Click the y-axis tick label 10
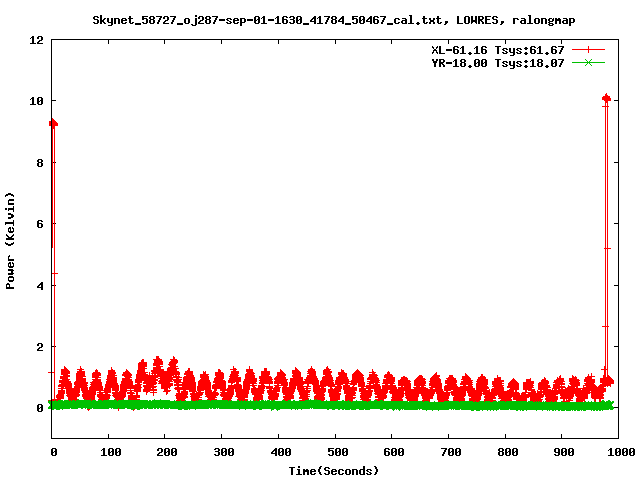The width and height of the screenshot is (640, 480). coord(36,101)
